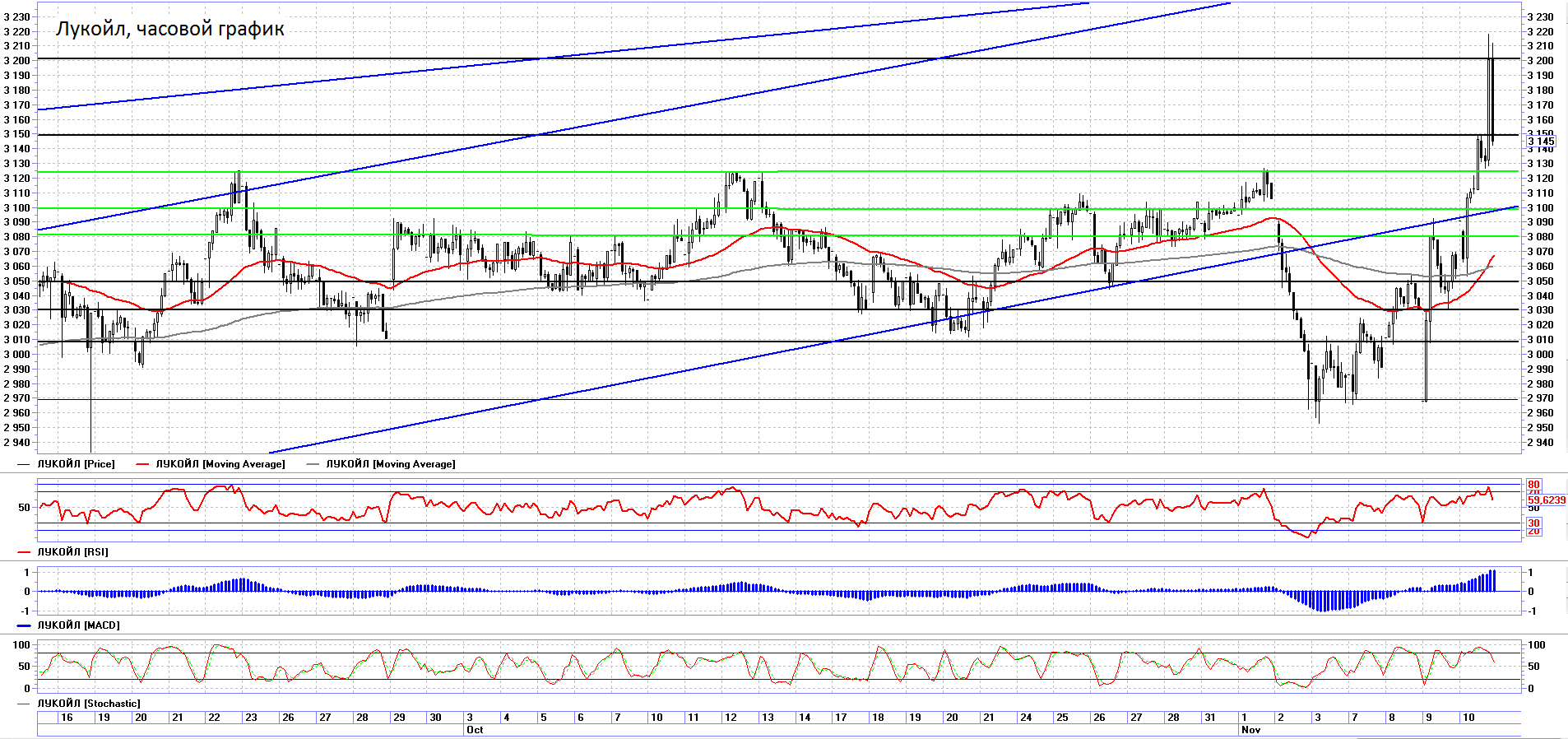Click date axis label '14'
Image resolution: width=1568 pixels, height=739 pixels.
click(x=805, y=718)
